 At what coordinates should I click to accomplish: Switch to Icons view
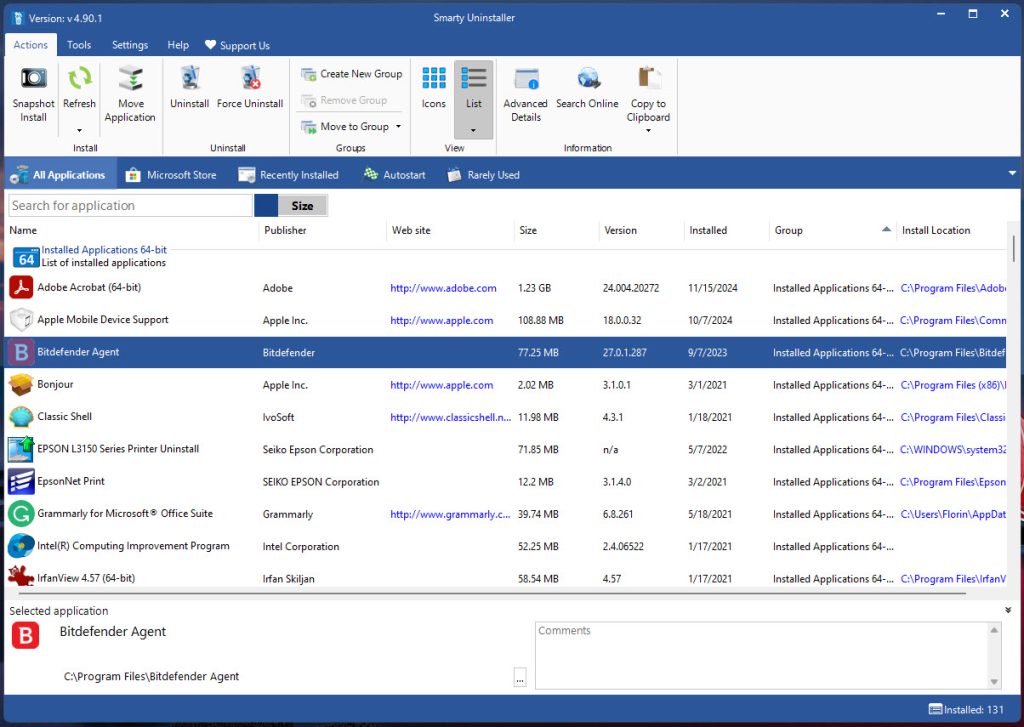click(434, 88)
